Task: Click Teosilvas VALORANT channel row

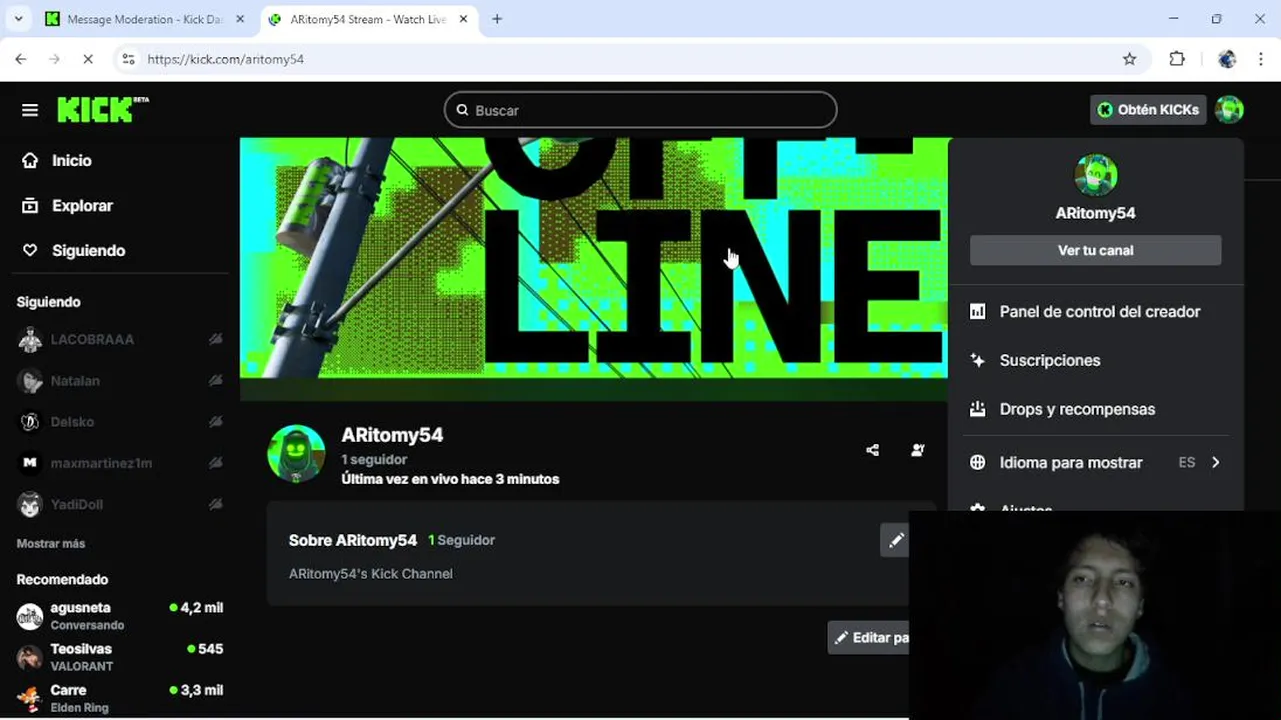Action: 120,657
